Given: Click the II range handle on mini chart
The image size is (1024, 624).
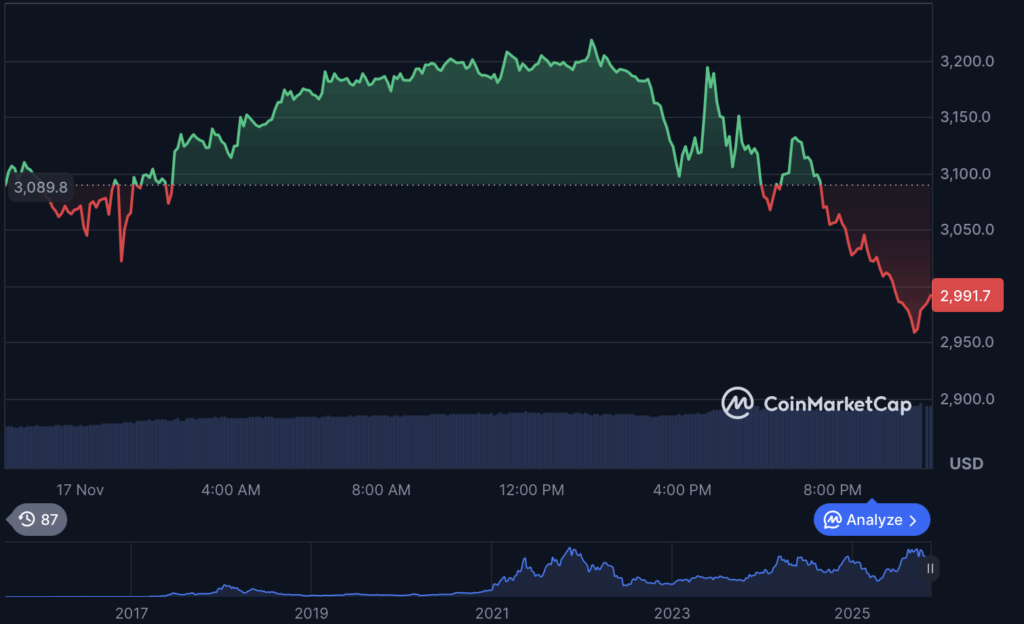Looking at the screenshot, I should point(930,567).
